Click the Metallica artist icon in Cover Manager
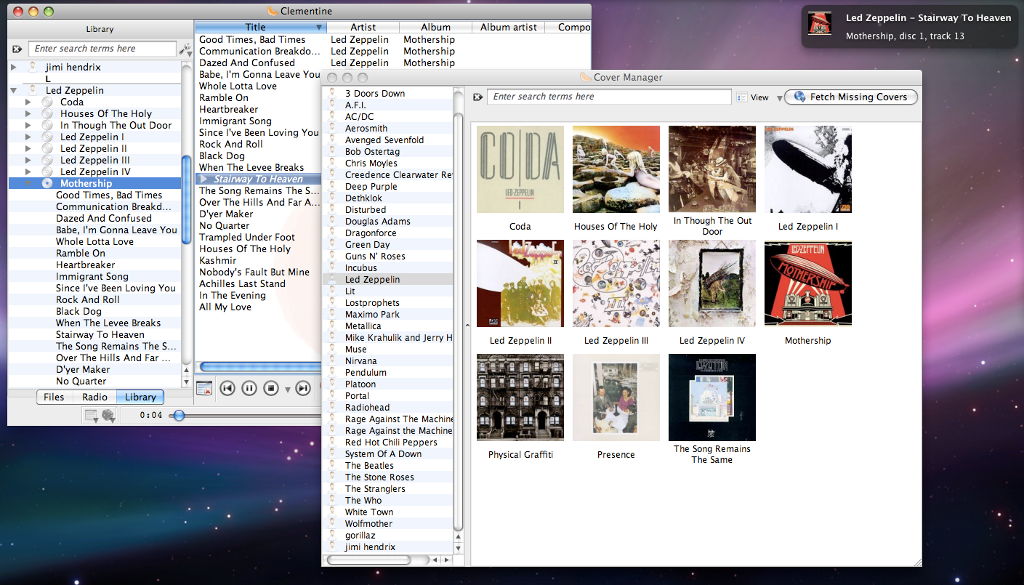This screenshot has height=585, width=1024. coord(332,326)
